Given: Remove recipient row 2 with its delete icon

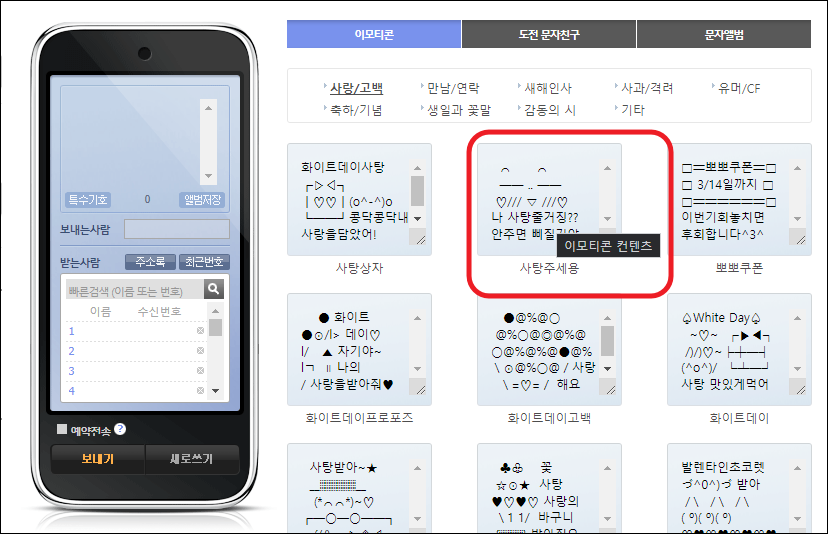Looking at the screenshot, I should pos(200,351).
